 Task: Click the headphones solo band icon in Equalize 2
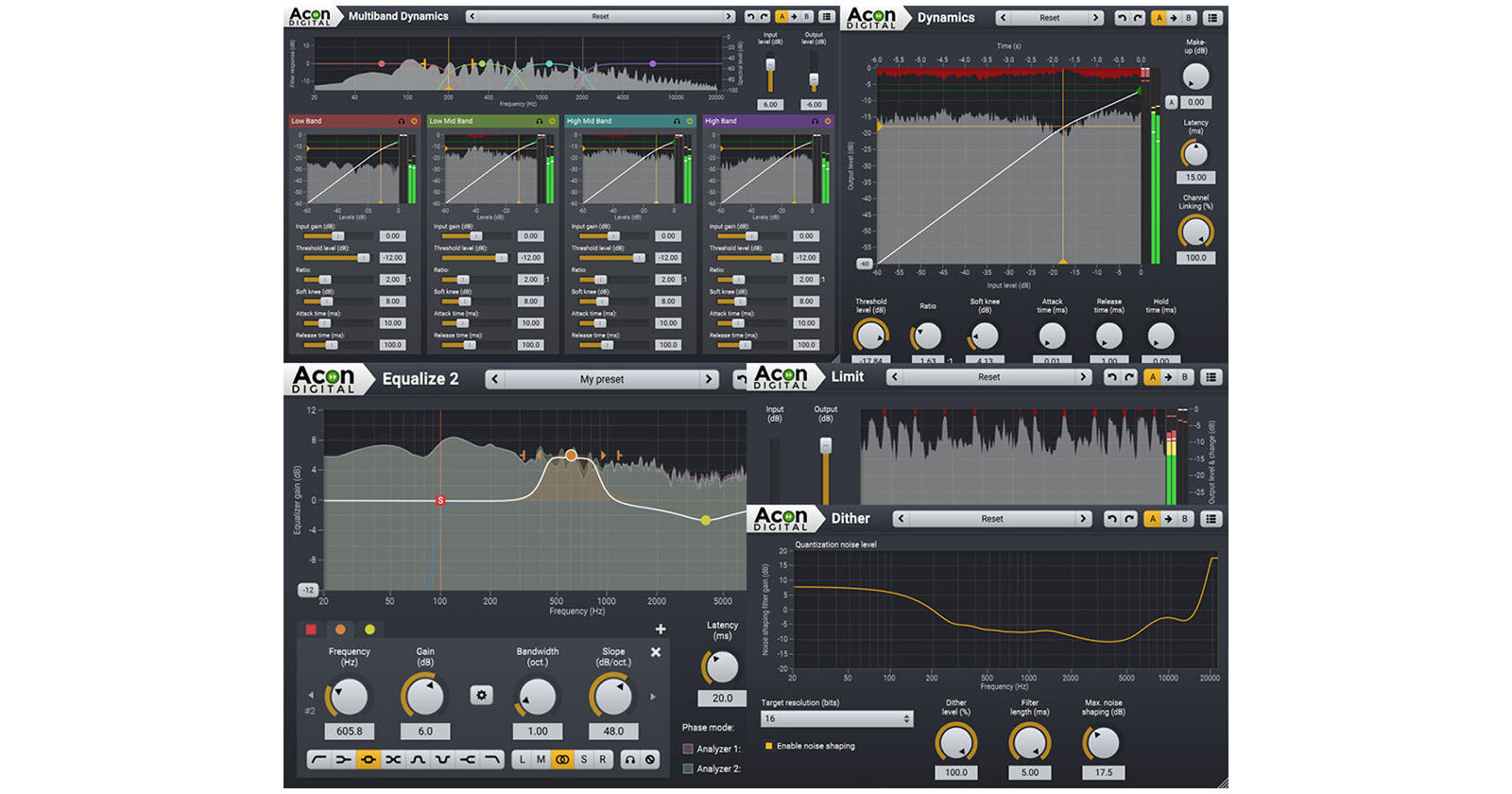tap(630, 759)
